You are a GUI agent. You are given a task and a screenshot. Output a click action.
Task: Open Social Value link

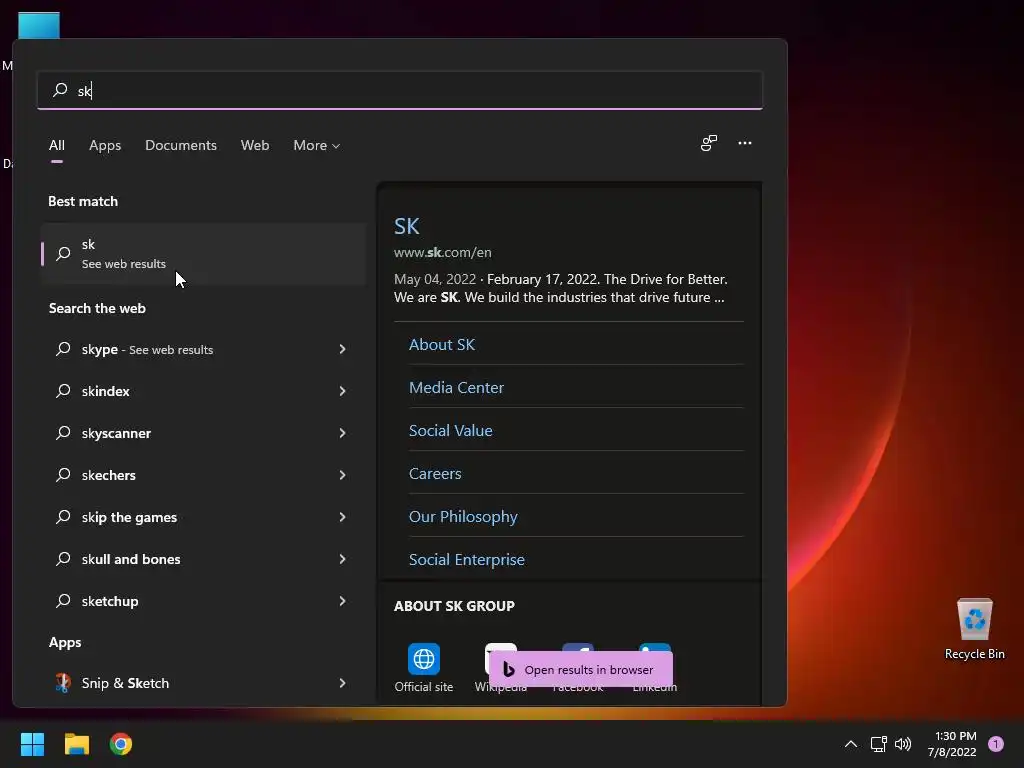point(451,430)
